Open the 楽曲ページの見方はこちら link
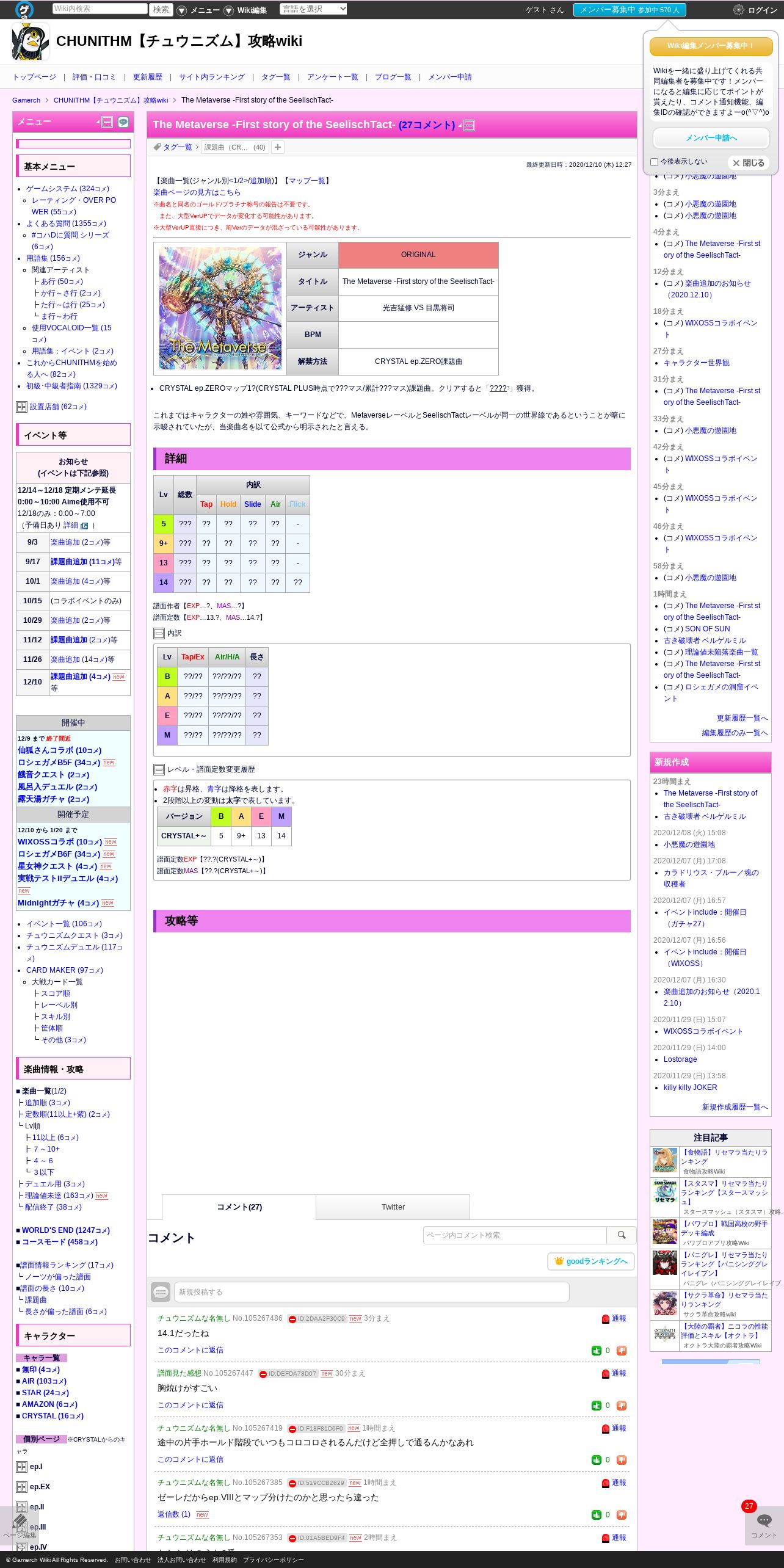 [197, 192]
